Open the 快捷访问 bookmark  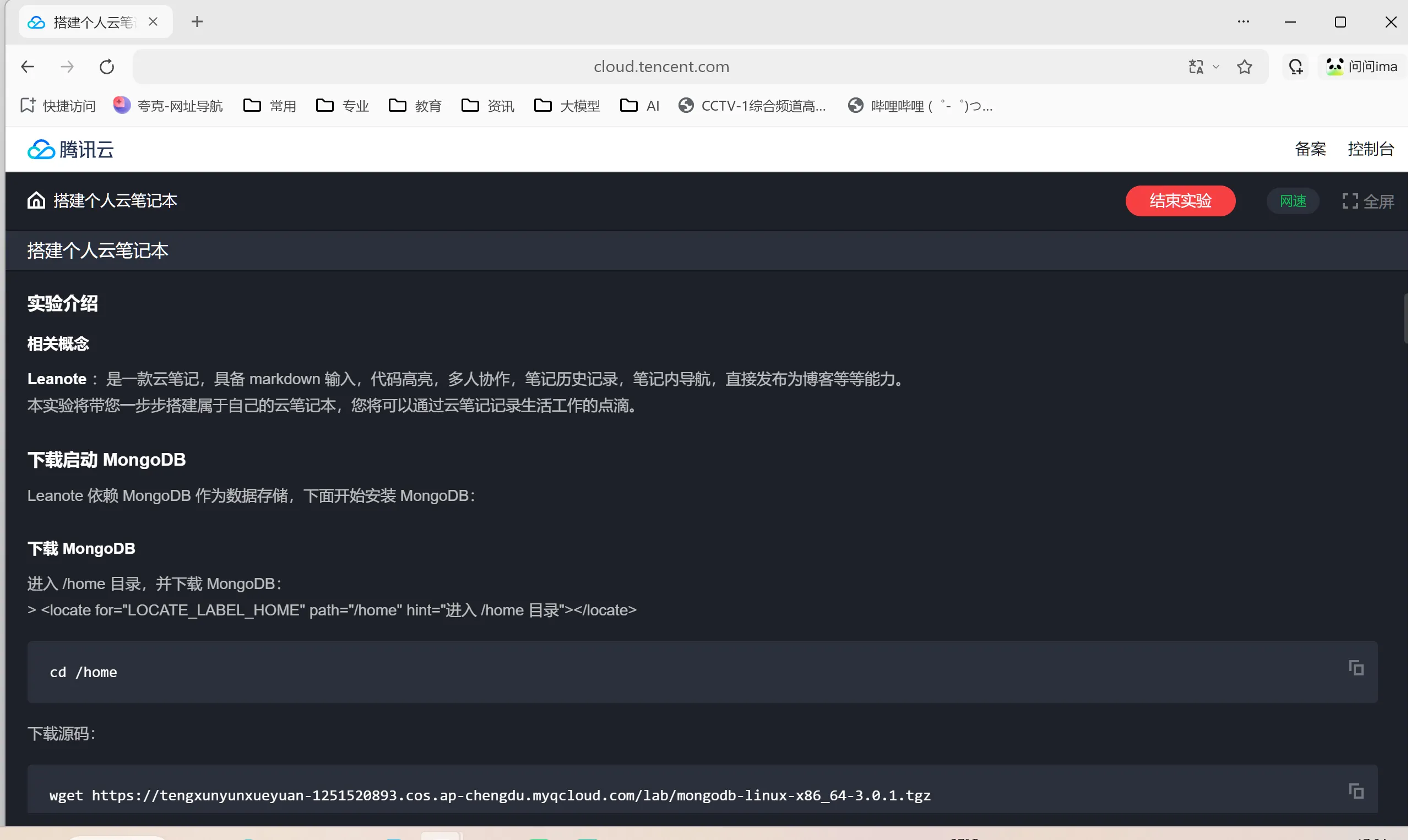pyautogui.click(x=58, y=106)
